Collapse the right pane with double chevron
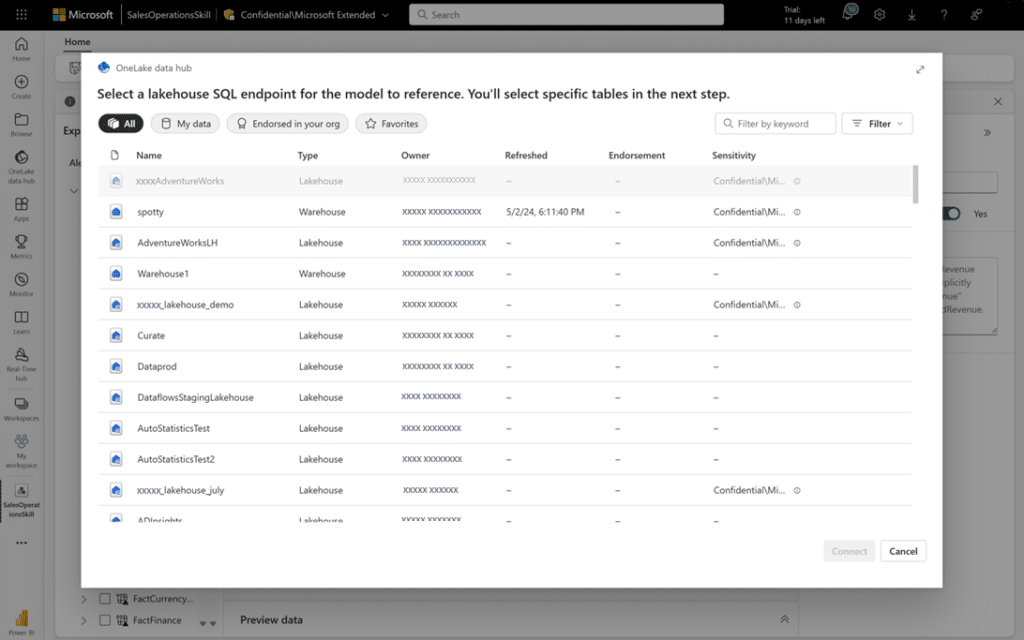1024x640 pixels. point(987,133)
